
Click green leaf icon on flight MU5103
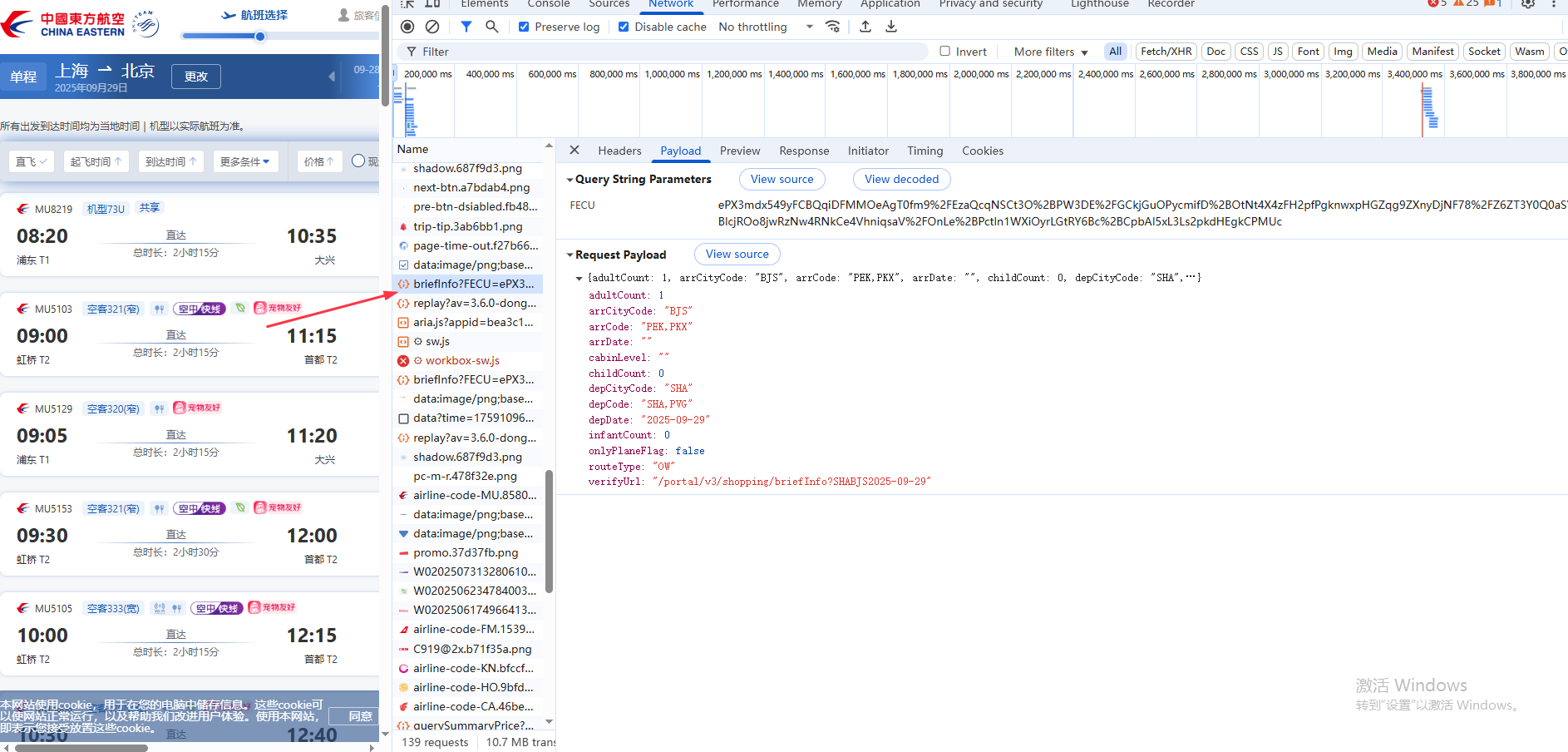tap(240, 308)
